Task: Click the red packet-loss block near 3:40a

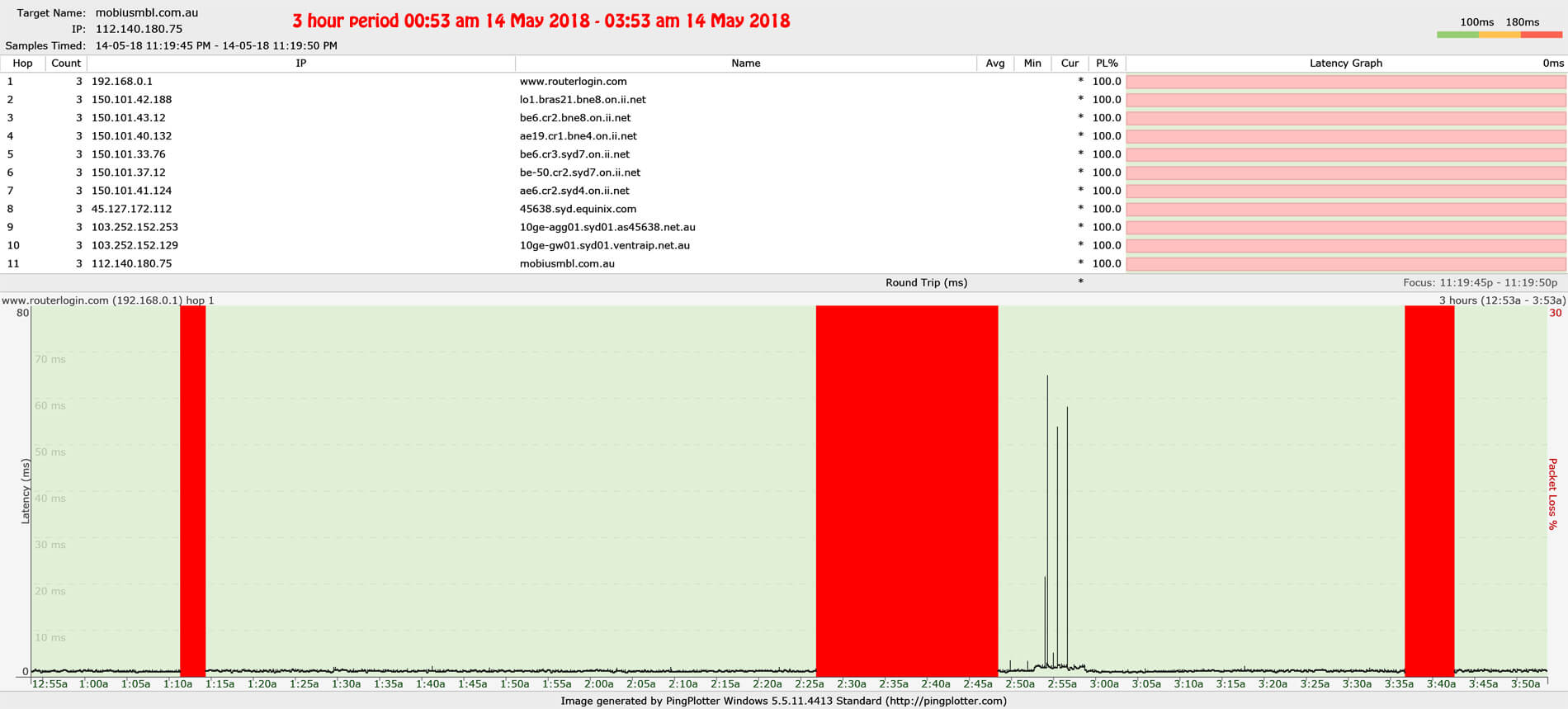Action: tap(1429, 491)
